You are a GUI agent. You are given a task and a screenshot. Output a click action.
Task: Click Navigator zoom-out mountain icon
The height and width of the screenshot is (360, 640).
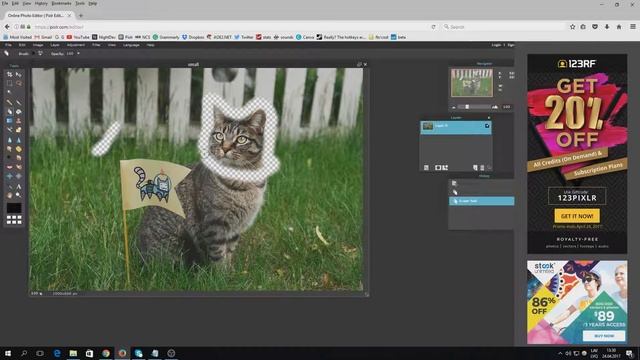453,107
